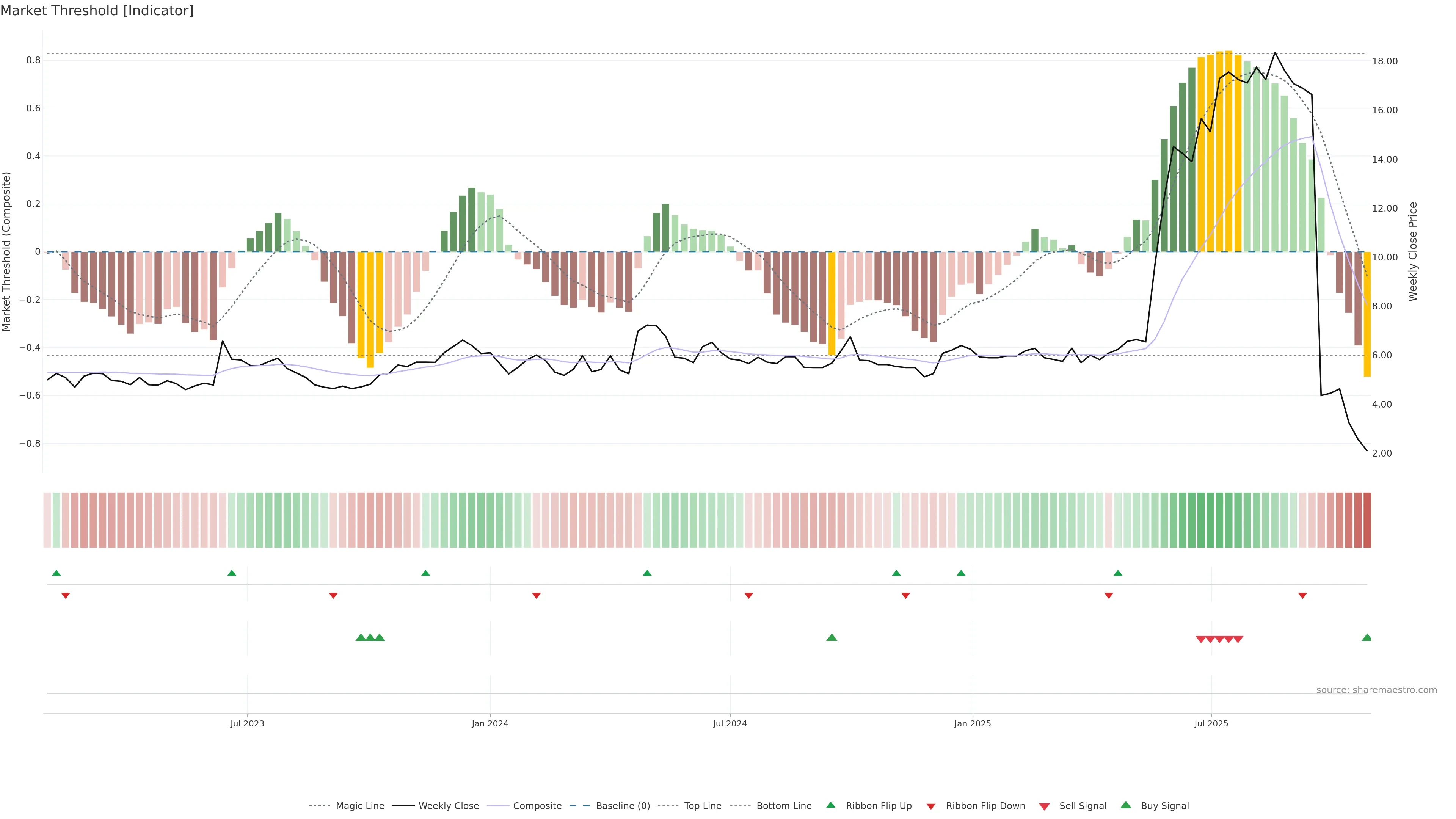Click the darkest red ribbon bar at far right

1367,519
